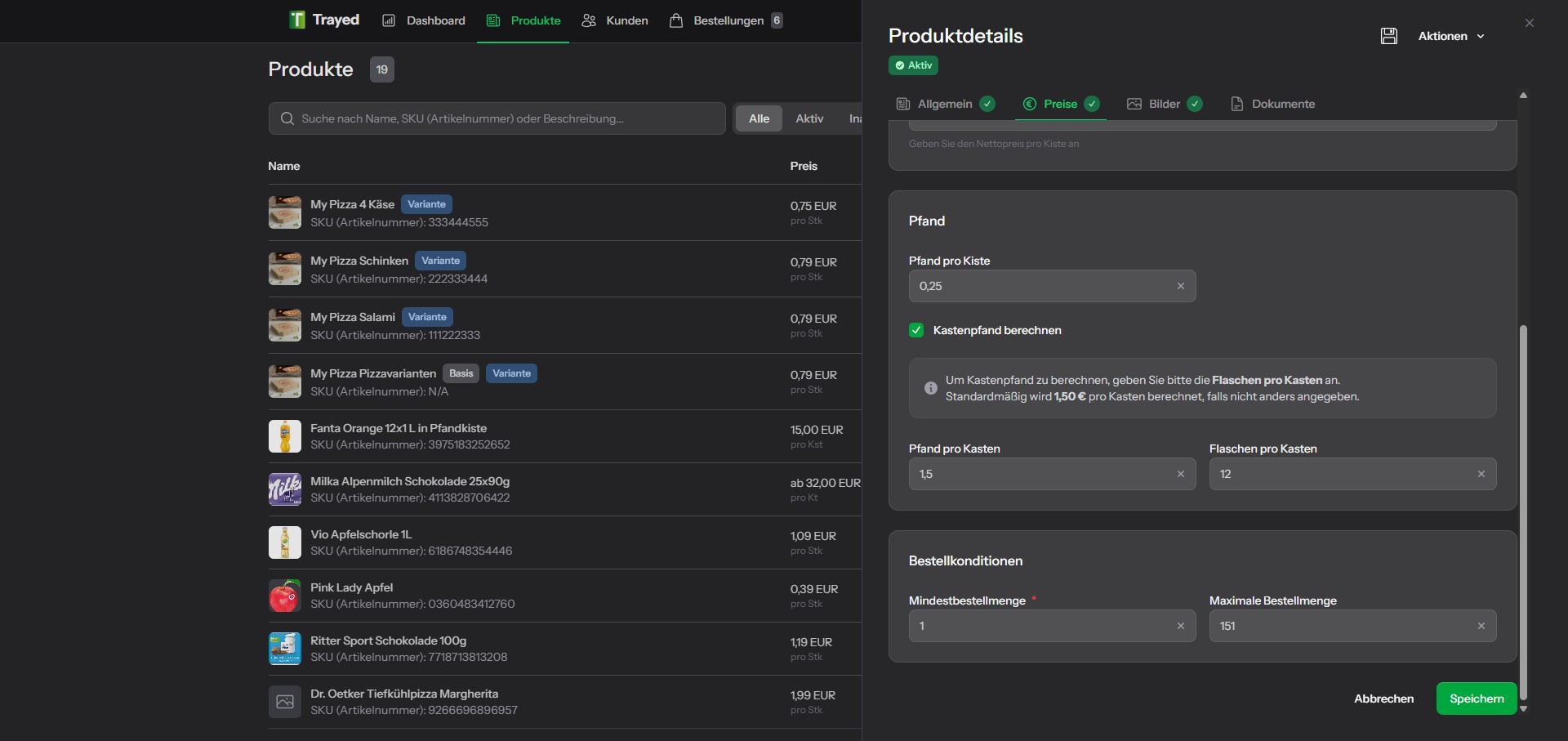Switch to the Bilder tab
Screen dimensions: 1568x741
[x=1164, y=104]
